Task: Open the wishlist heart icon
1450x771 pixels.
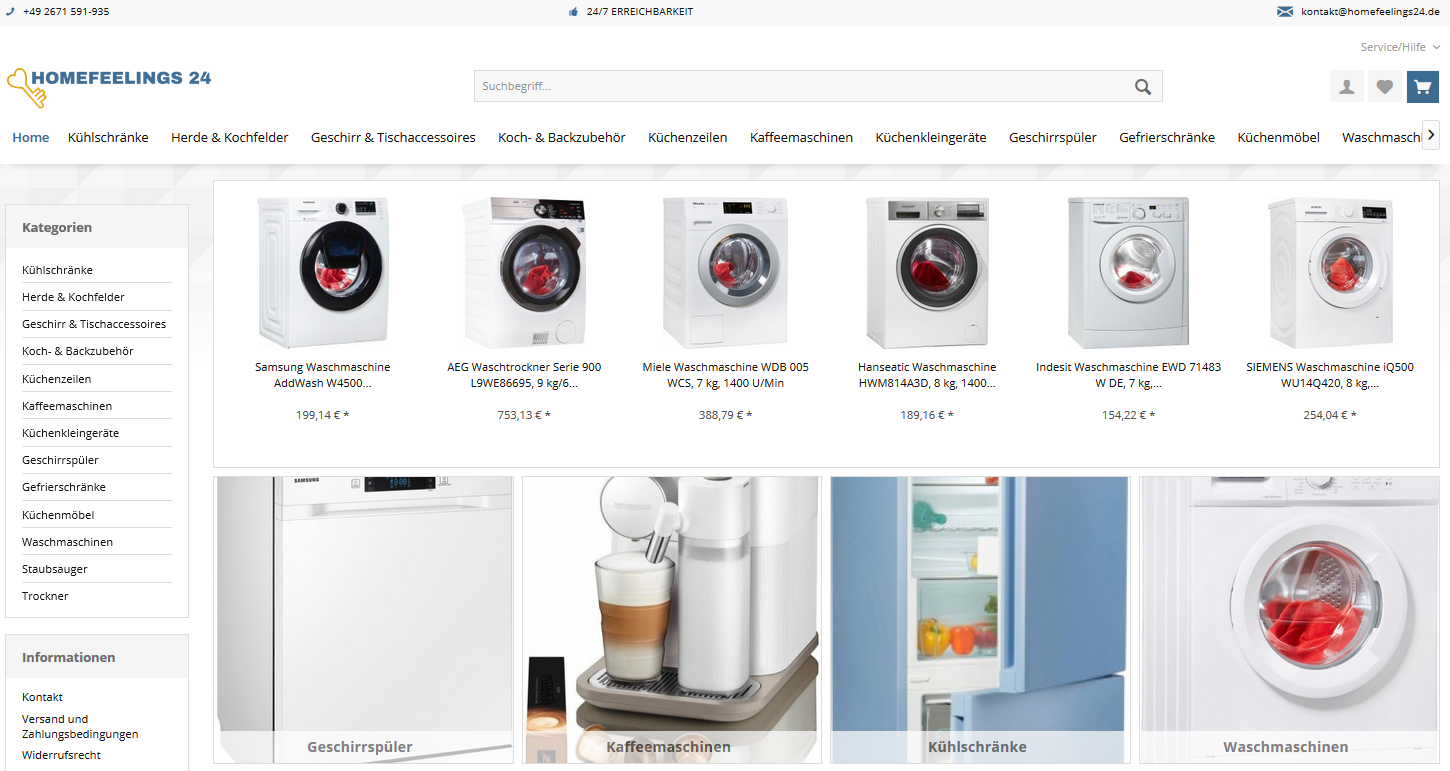Action: tap(1384, 87)
